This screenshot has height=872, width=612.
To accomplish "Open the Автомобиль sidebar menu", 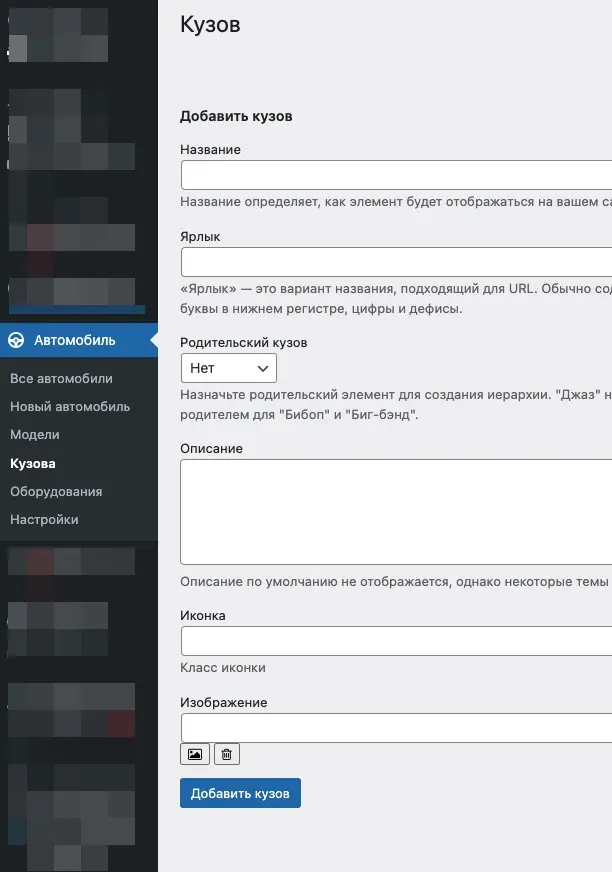I will point(75,340).
